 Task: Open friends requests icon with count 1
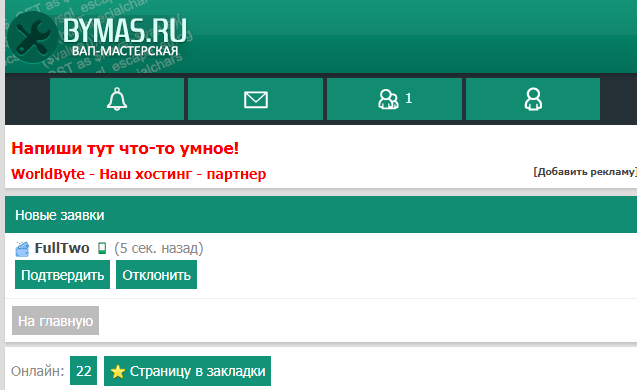[x=394, y=99]
